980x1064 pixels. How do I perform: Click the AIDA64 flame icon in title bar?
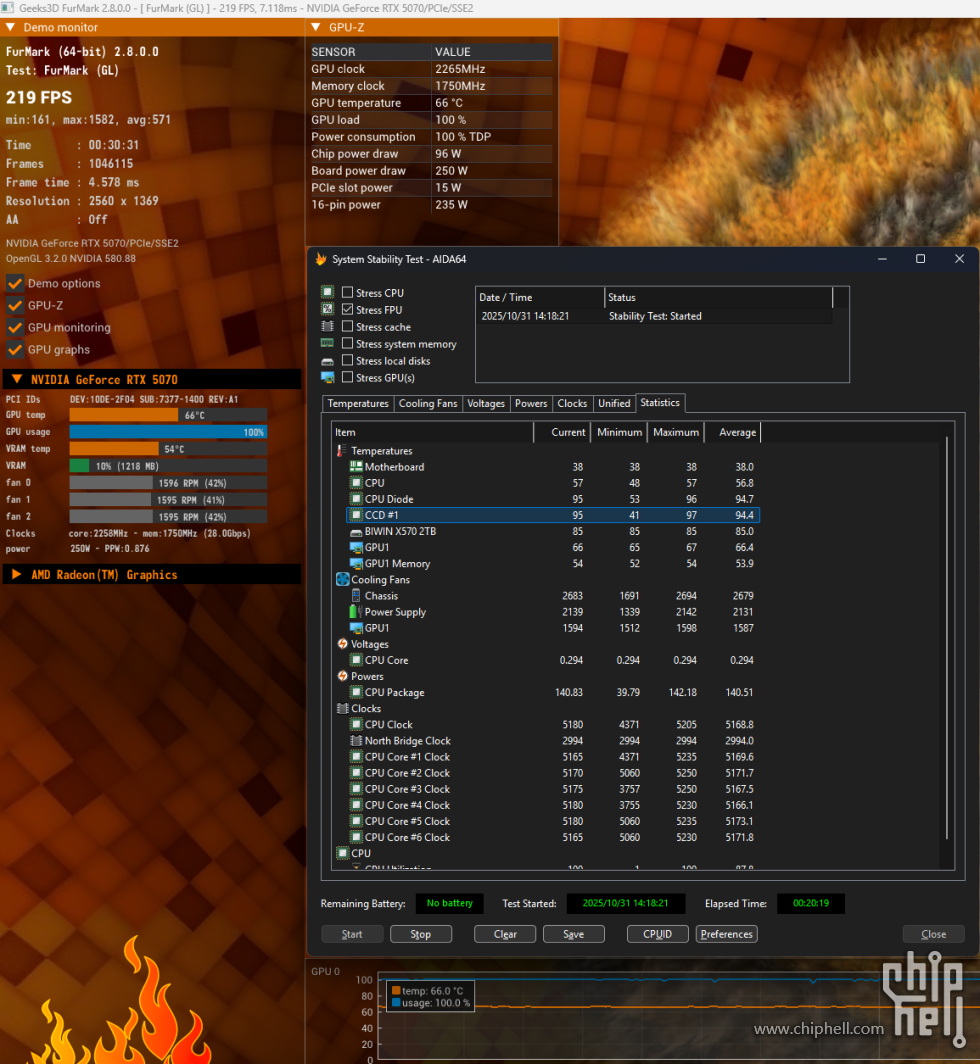(320, 259)
